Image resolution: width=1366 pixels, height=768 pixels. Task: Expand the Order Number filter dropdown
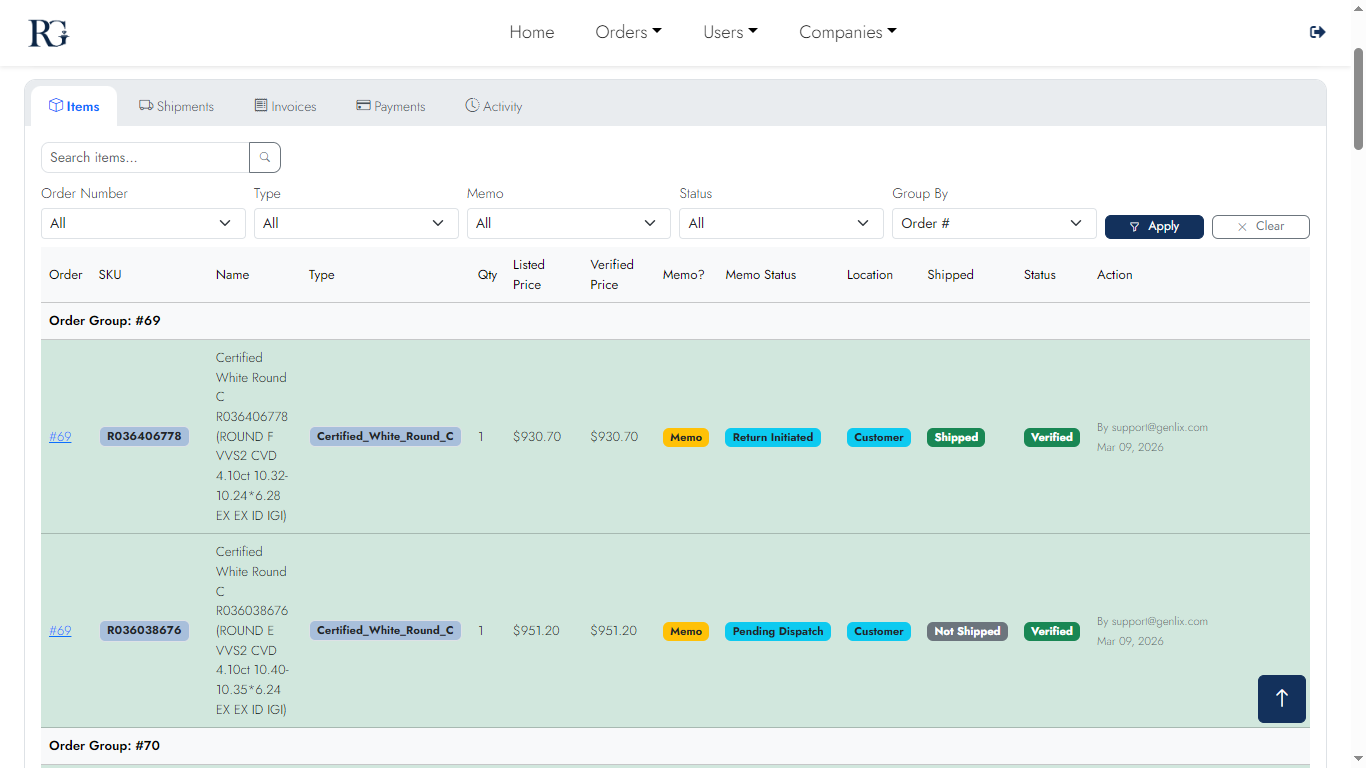tap(143, 223)
